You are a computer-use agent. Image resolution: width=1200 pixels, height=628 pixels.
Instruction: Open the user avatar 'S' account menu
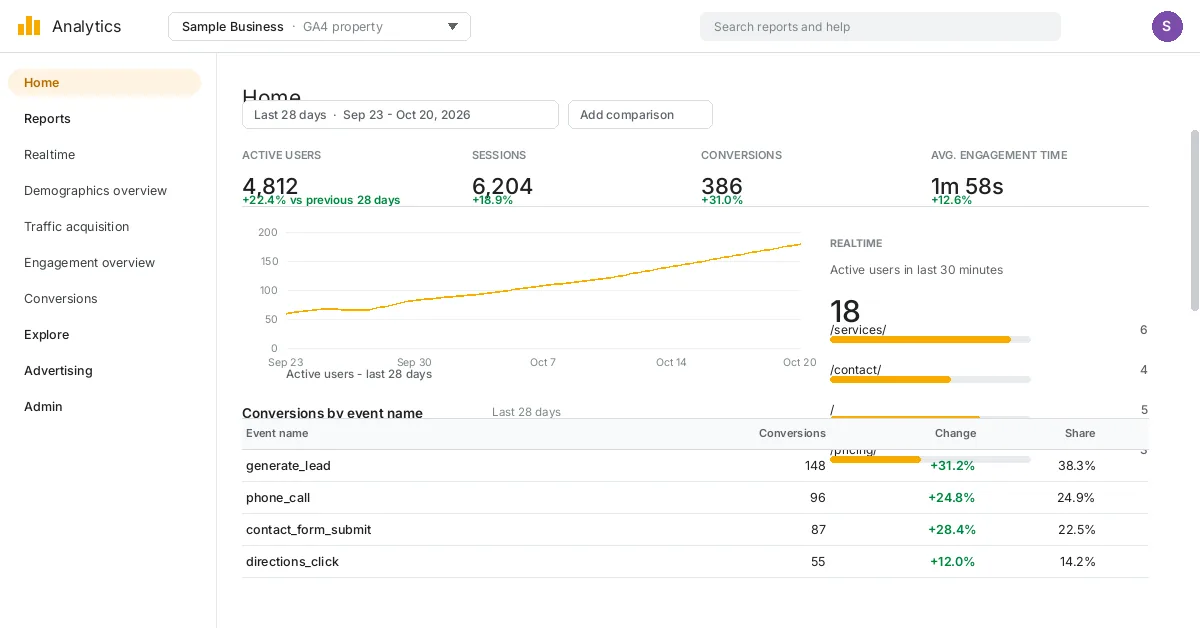1167,26
